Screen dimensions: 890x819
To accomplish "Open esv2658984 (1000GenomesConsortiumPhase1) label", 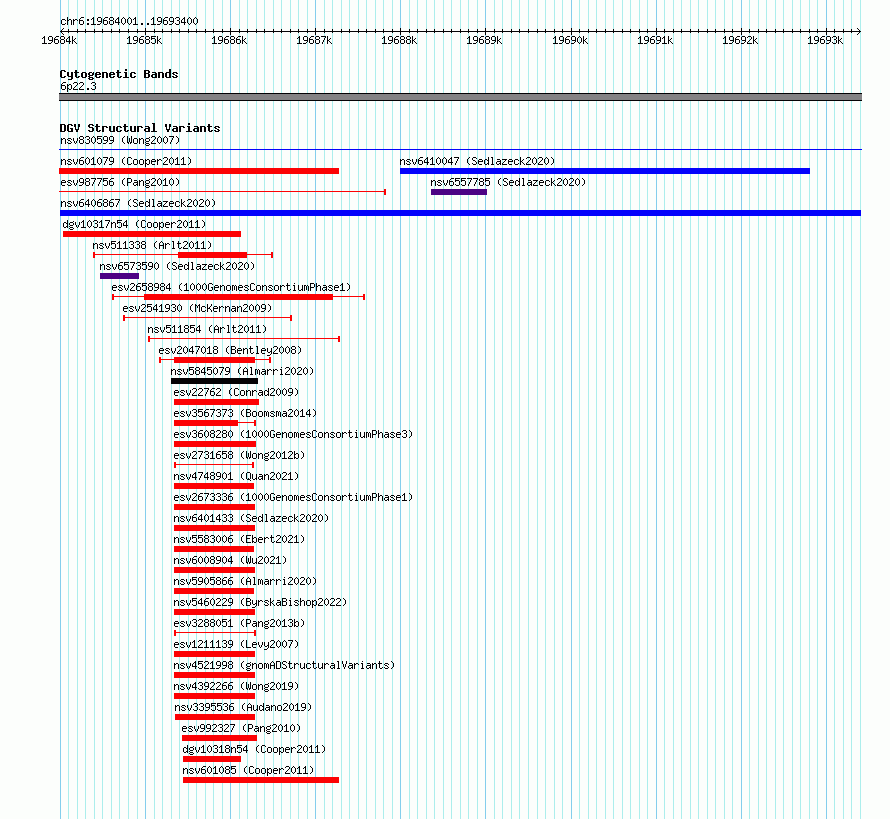I will click(x=231, y=287).
